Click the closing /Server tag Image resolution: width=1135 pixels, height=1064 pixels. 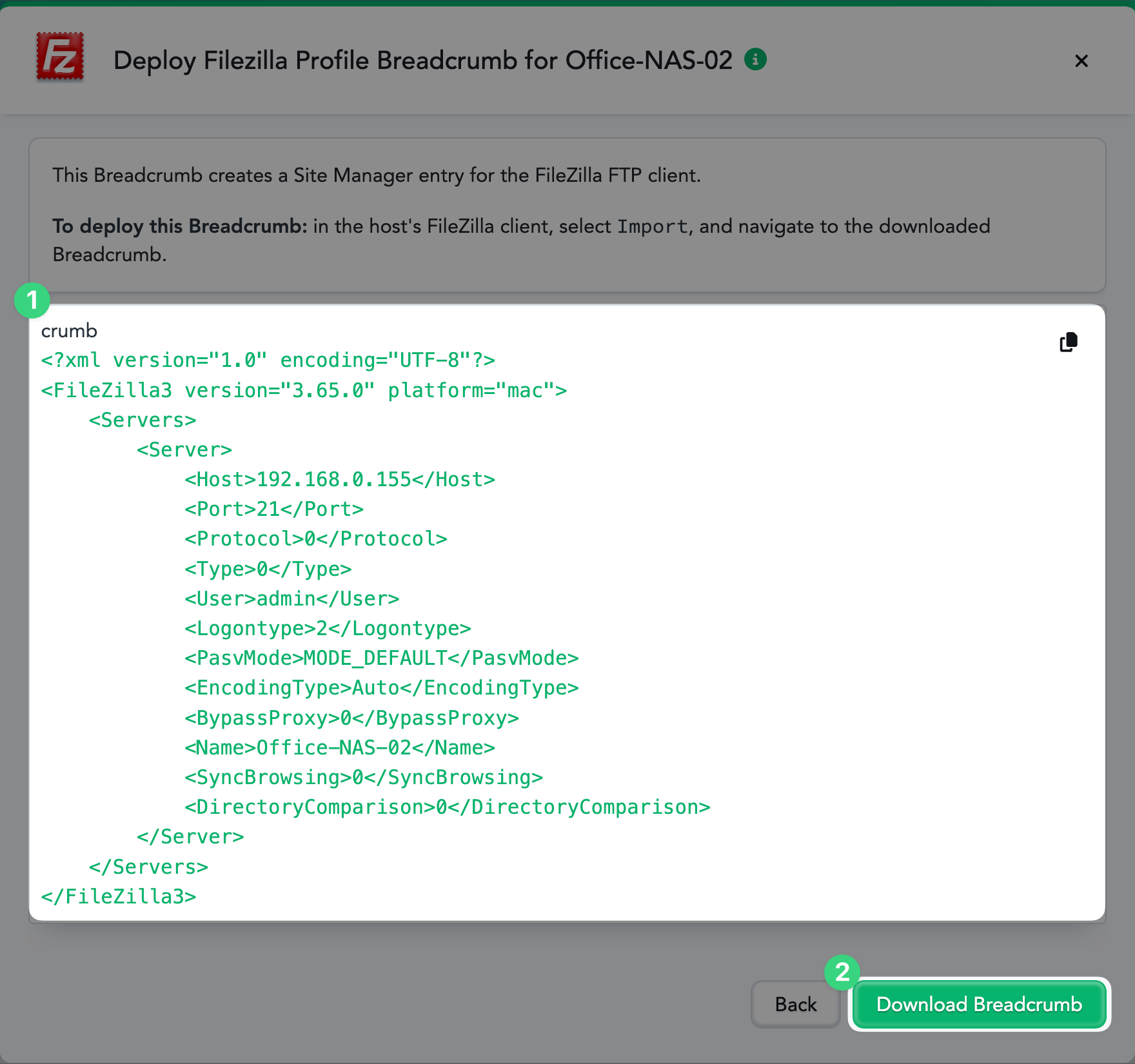coord(190,836)
